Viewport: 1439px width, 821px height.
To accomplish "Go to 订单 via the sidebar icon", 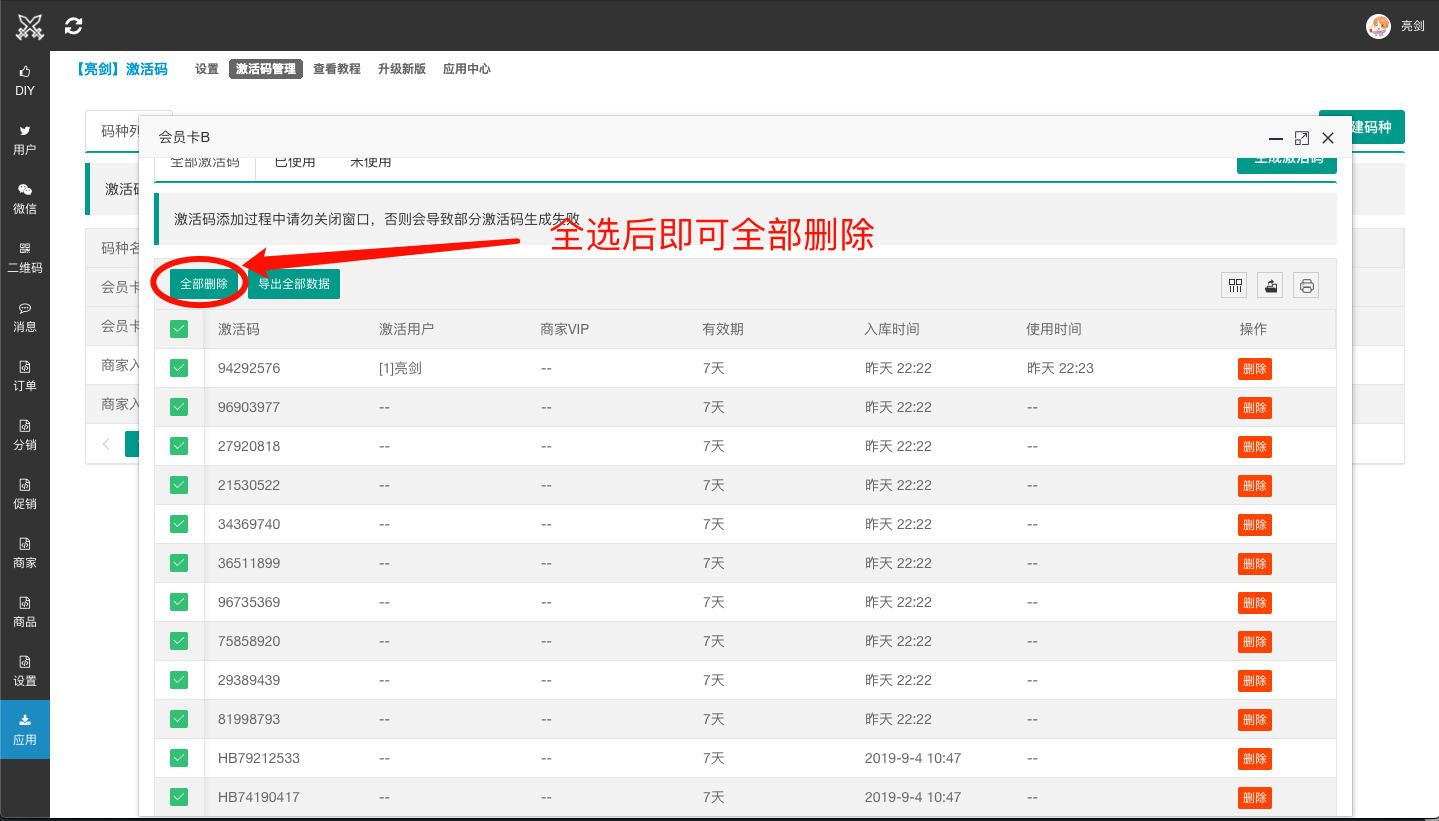I will coord(25,375).
